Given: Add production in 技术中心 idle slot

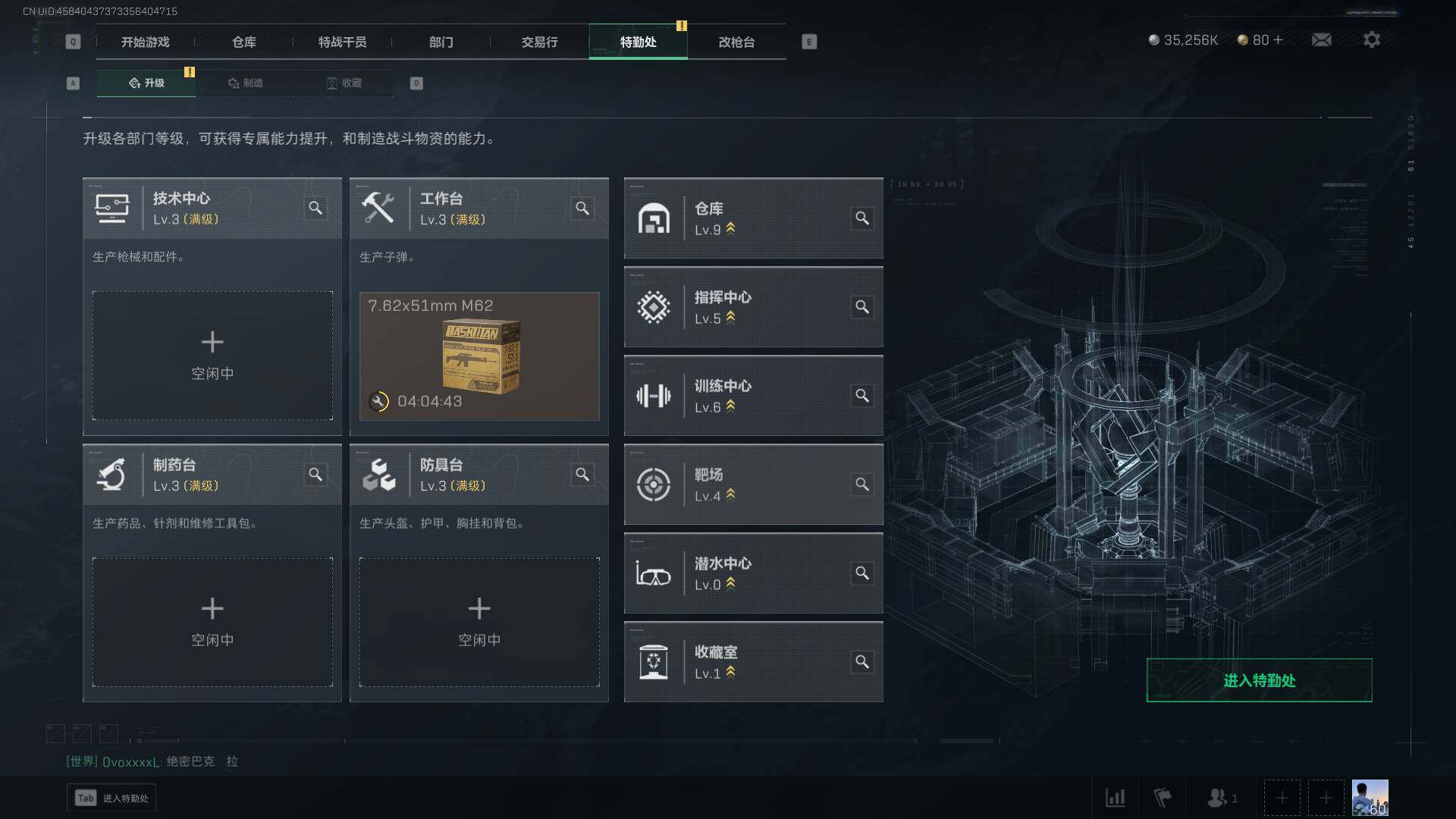Looking at the screenshot, I should tap(212, 356).
